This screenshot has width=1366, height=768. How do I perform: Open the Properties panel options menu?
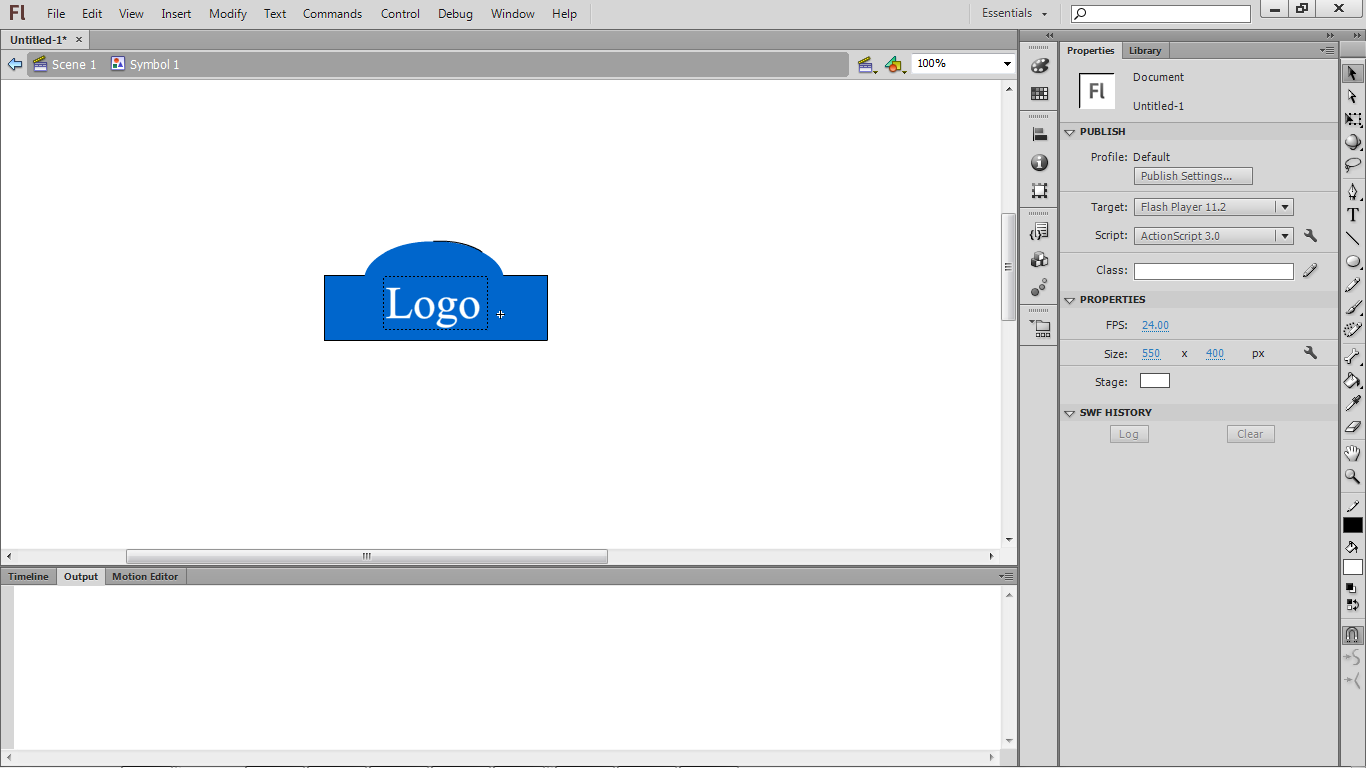(1327, 50)
